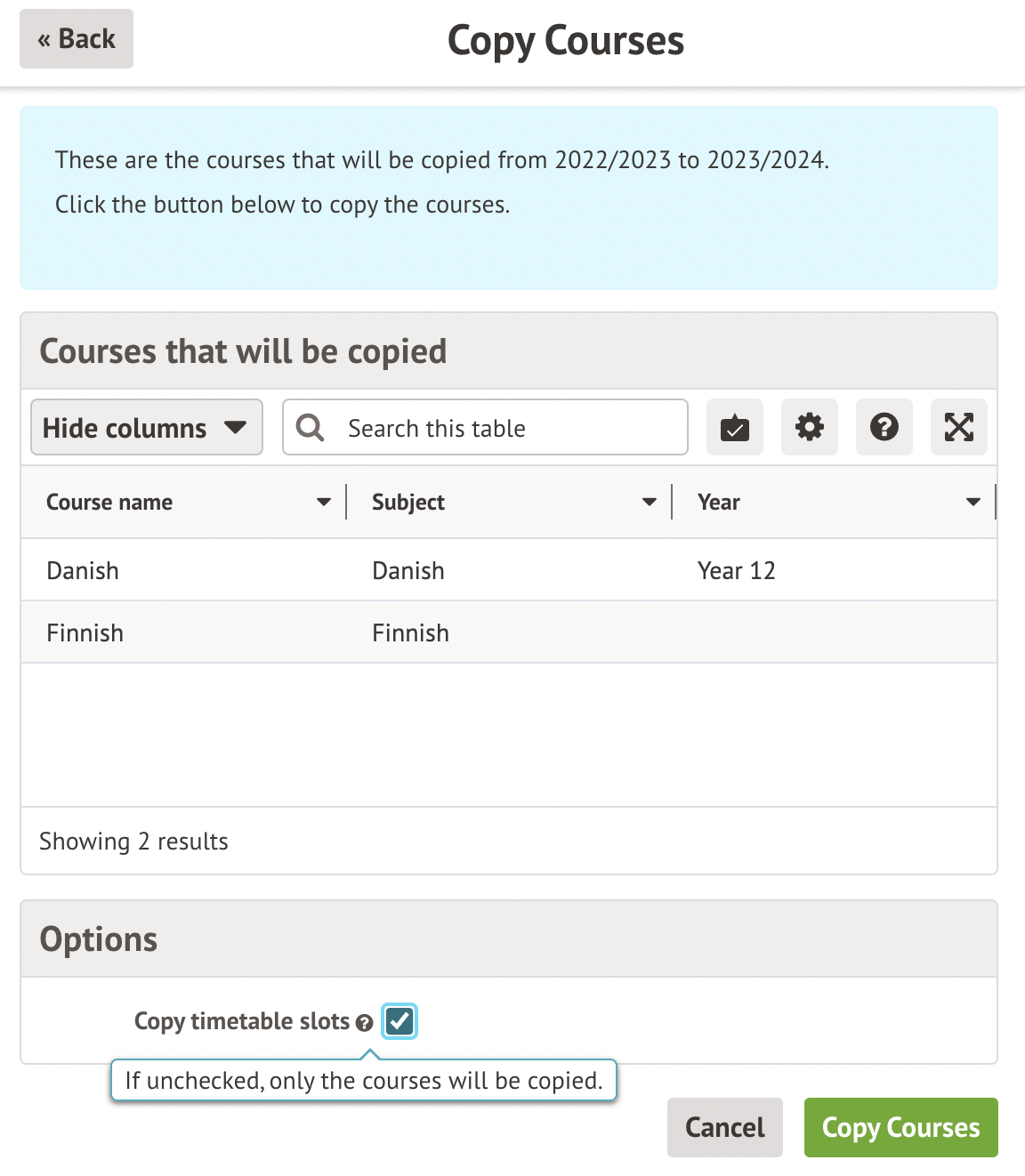Focus the Search this table field
1025x1176 pixels.
pyautogui.click(x=507, y=428)
